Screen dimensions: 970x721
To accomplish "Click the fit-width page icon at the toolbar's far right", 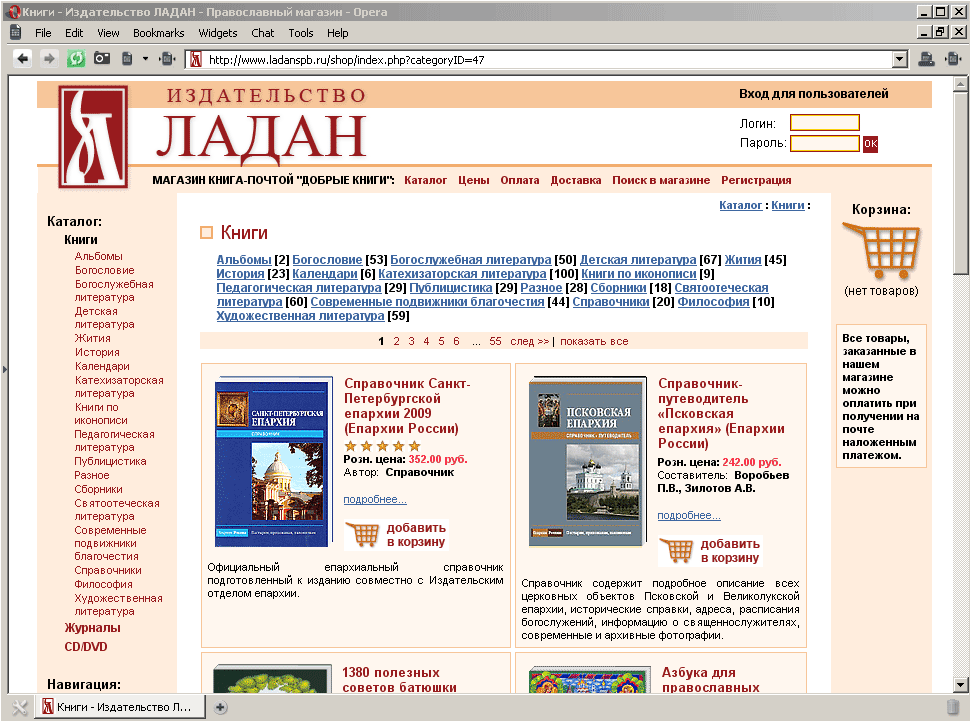I will tap(953, 59).
